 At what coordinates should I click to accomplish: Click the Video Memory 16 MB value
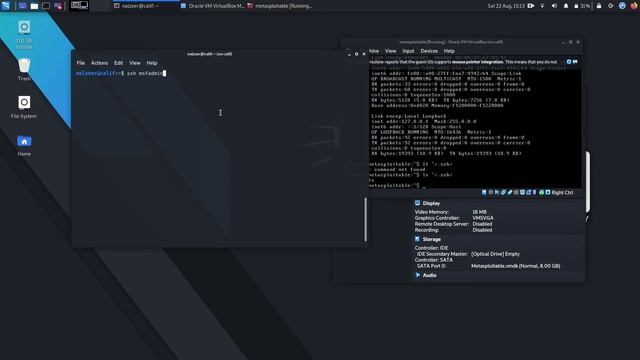coord(479,212)
